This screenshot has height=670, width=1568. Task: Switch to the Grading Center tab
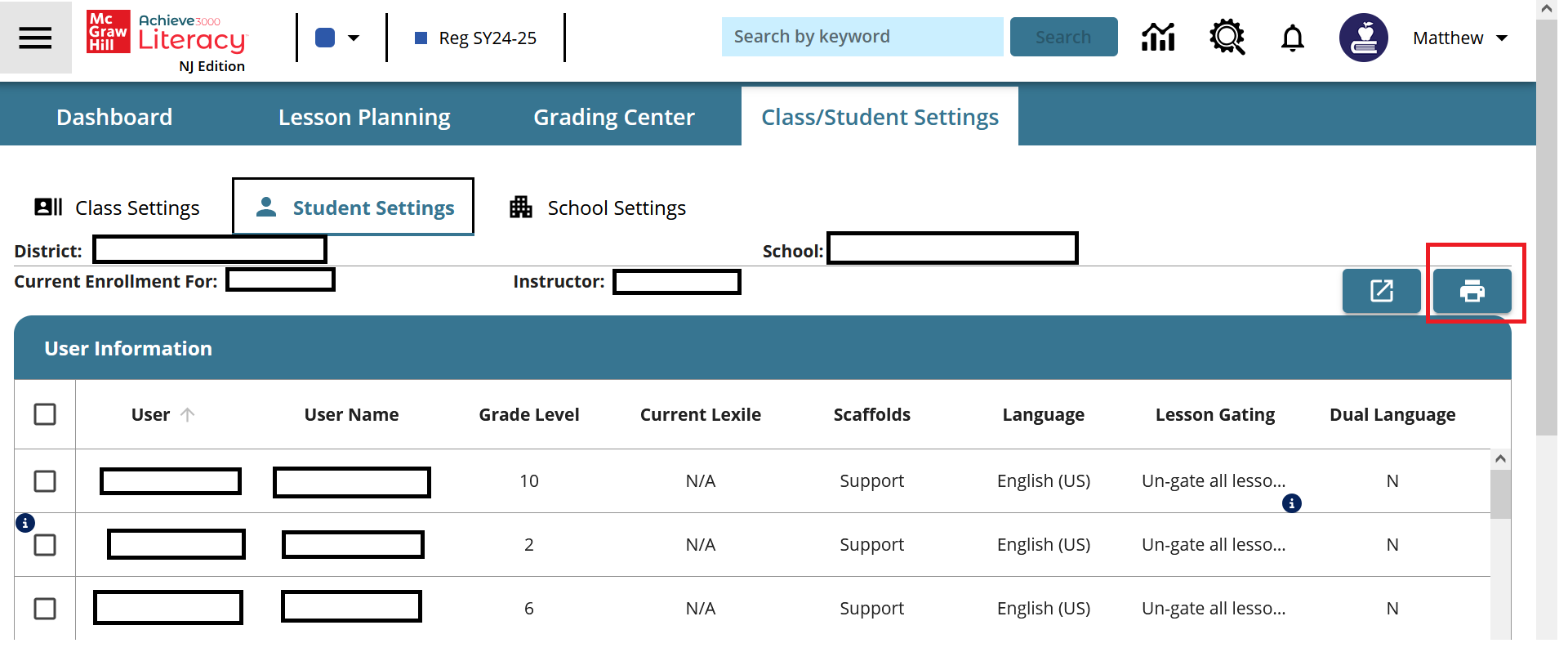(x=613, y=117)
